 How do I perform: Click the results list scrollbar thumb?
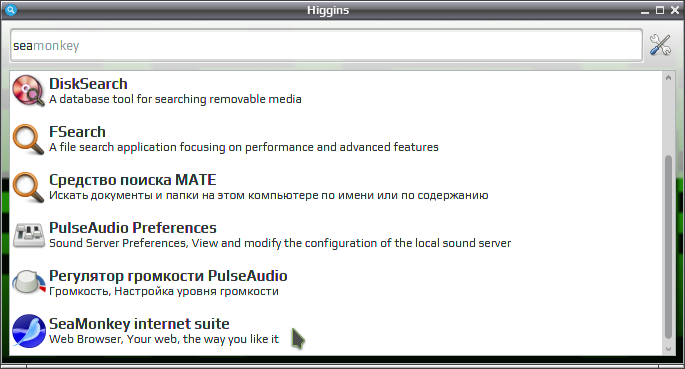tap(668, 247)
